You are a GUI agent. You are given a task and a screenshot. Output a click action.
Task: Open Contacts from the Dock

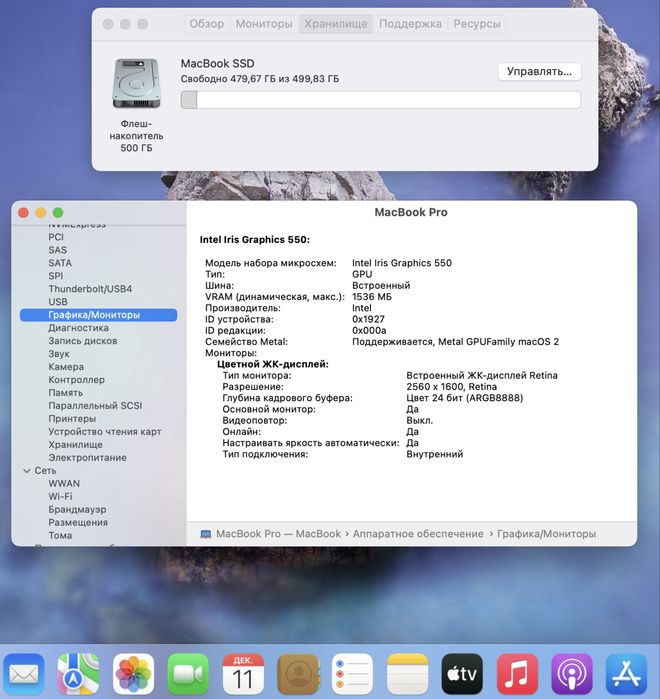point(298,674)
